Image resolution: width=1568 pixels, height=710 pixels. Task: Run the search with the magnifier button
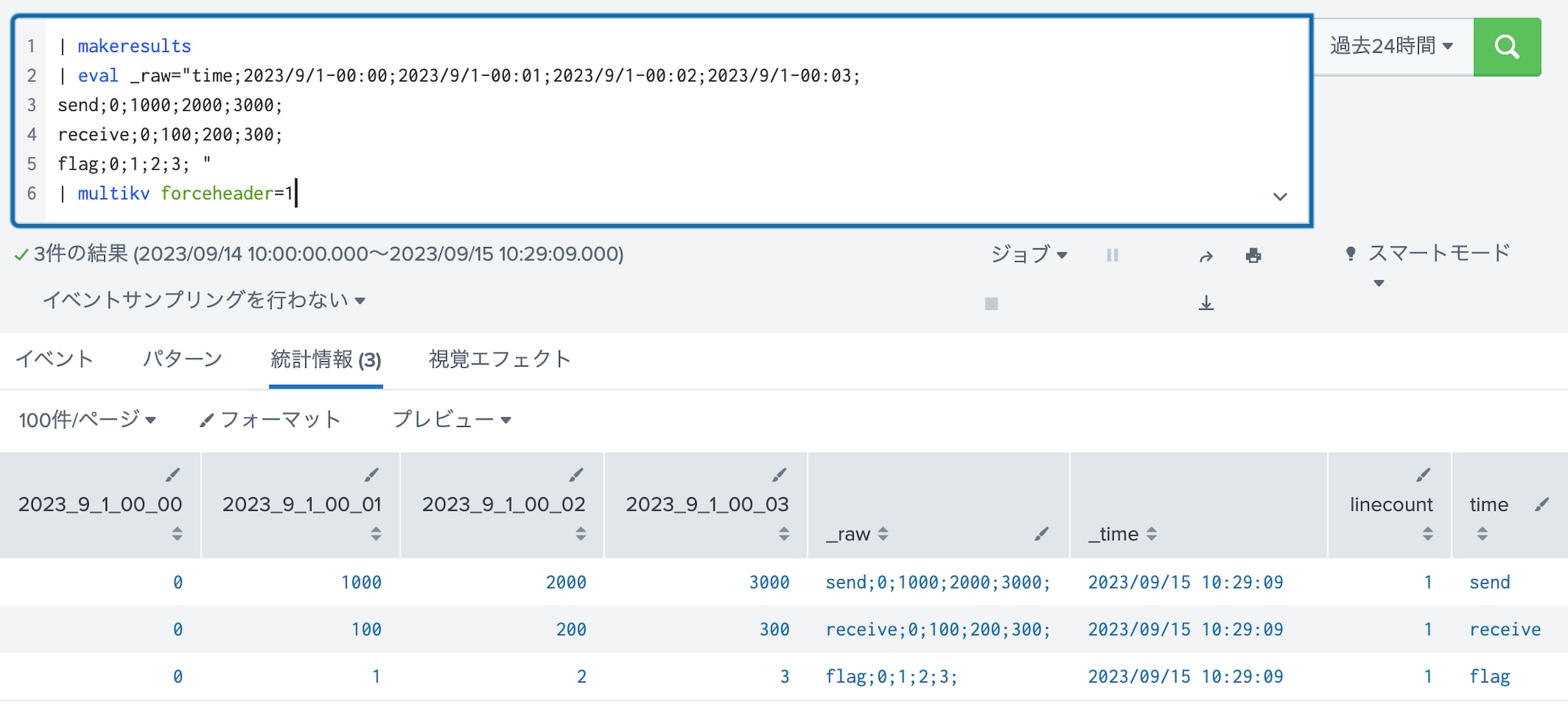pyautogui.click(x=1507, y=47)
